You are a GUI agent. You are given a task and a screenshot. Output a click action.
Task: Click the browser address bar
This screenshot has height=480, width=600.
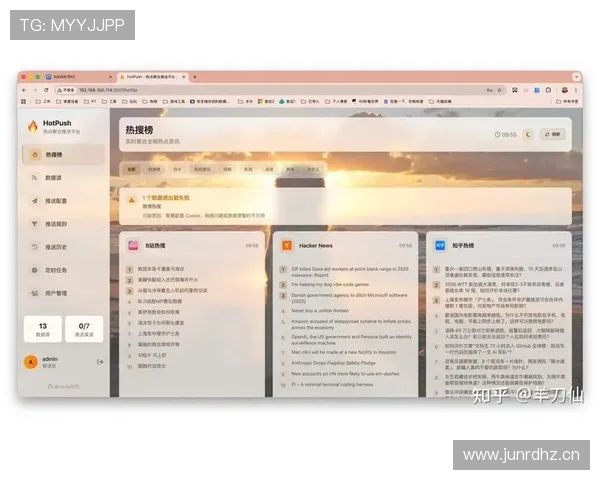click(x=200, y=89)
